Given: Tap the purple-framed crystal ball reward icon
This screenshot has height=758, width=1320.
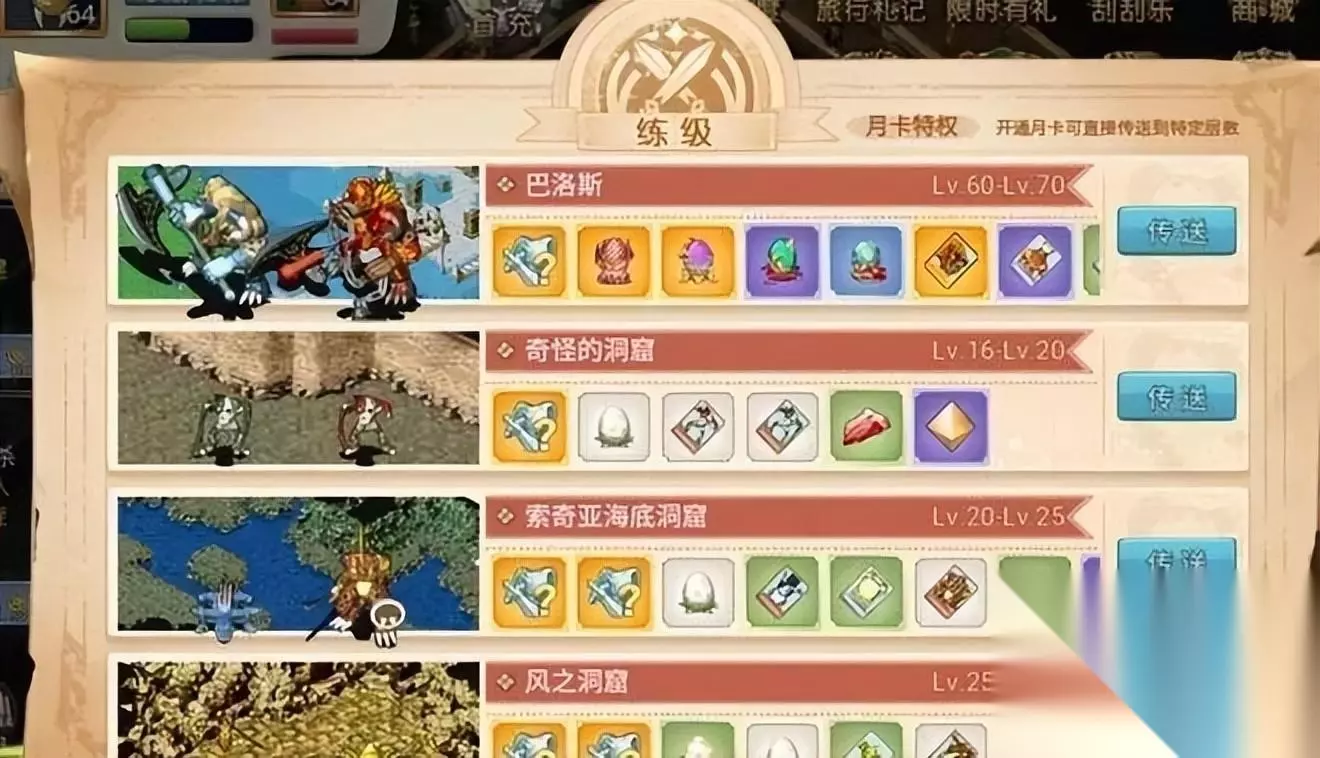Looking at the screenshot, I should tap(783, 261).
